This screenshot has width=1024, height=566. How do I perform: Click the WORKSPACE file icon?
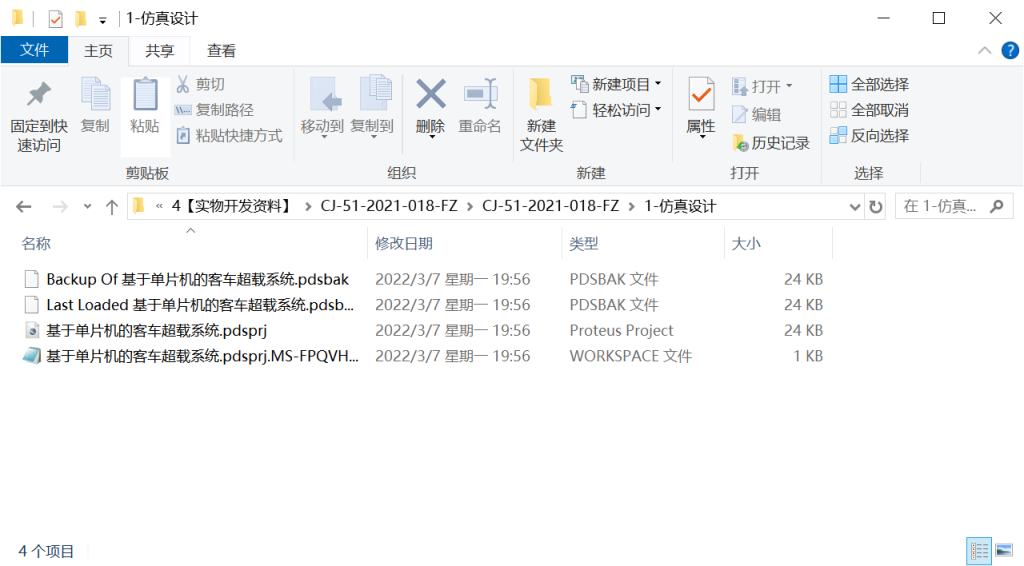point(31,356)
